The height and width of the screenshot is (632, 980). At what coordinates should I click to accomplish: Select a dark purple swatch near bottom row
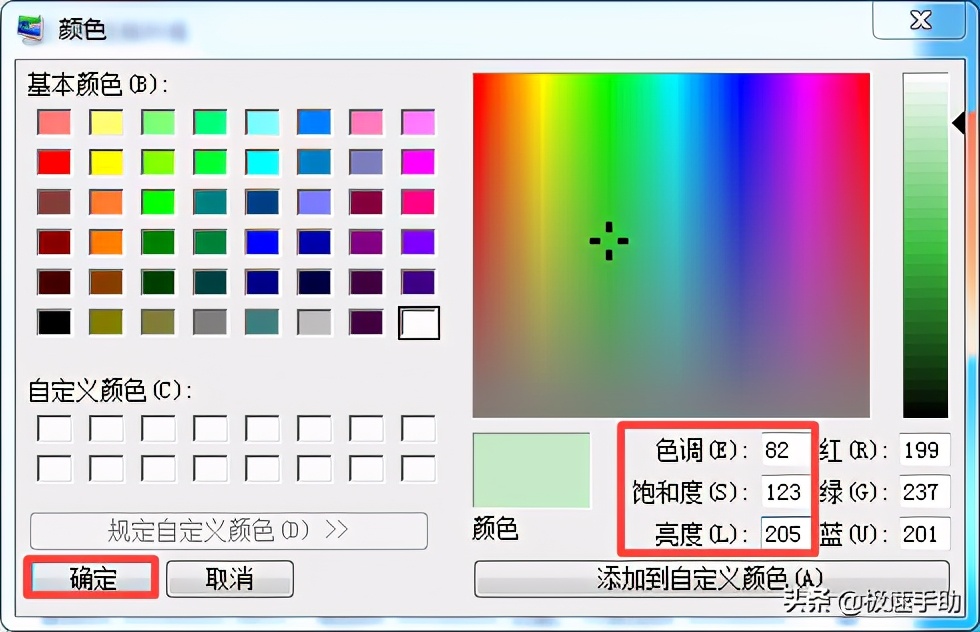tap(366, 322)
